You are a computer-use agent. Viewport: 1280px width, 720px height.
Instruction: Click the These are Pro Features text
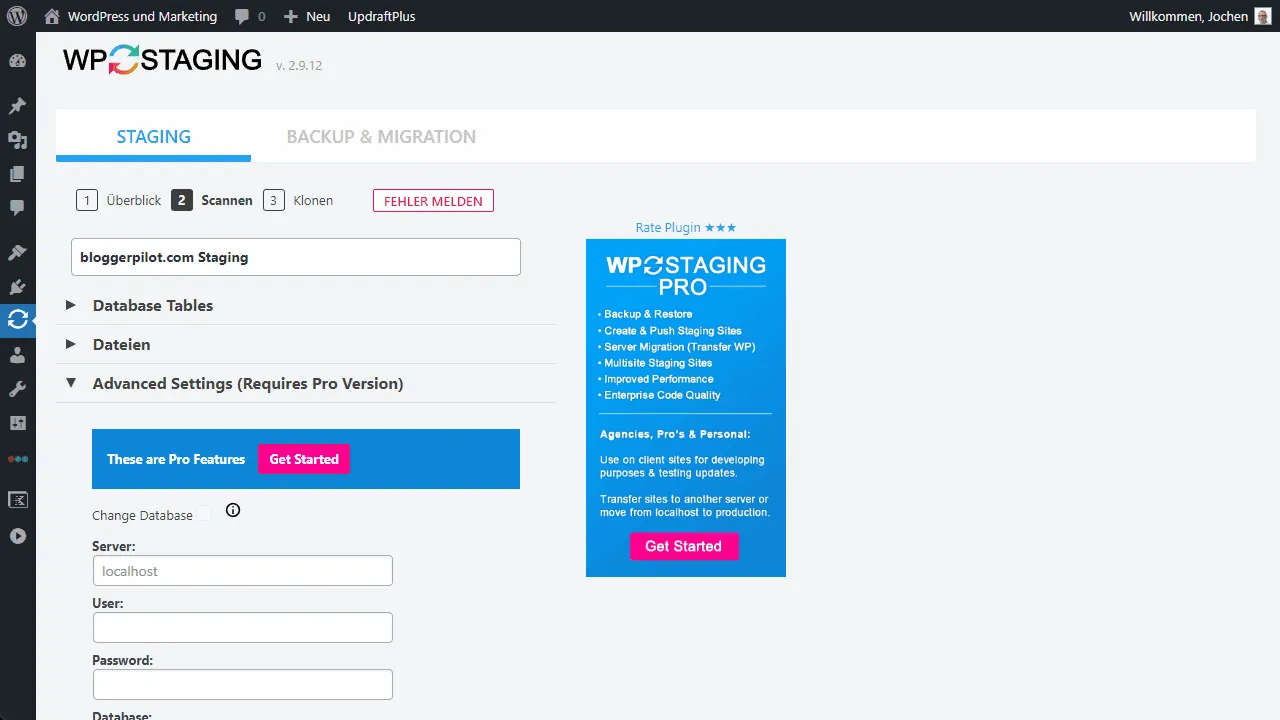[x=176, y=459]
